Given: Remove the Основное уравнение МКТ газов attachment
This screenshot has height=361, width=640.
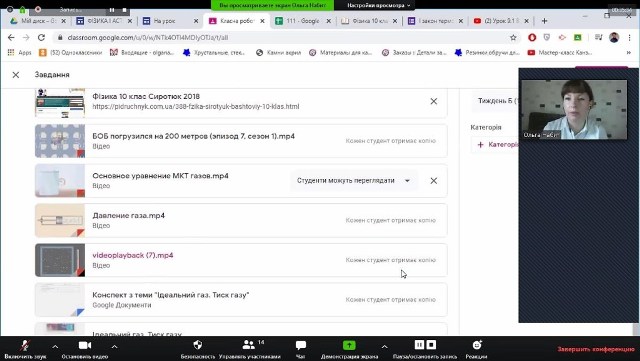Looking at the screenshot, I should click(x=433, y=180).
